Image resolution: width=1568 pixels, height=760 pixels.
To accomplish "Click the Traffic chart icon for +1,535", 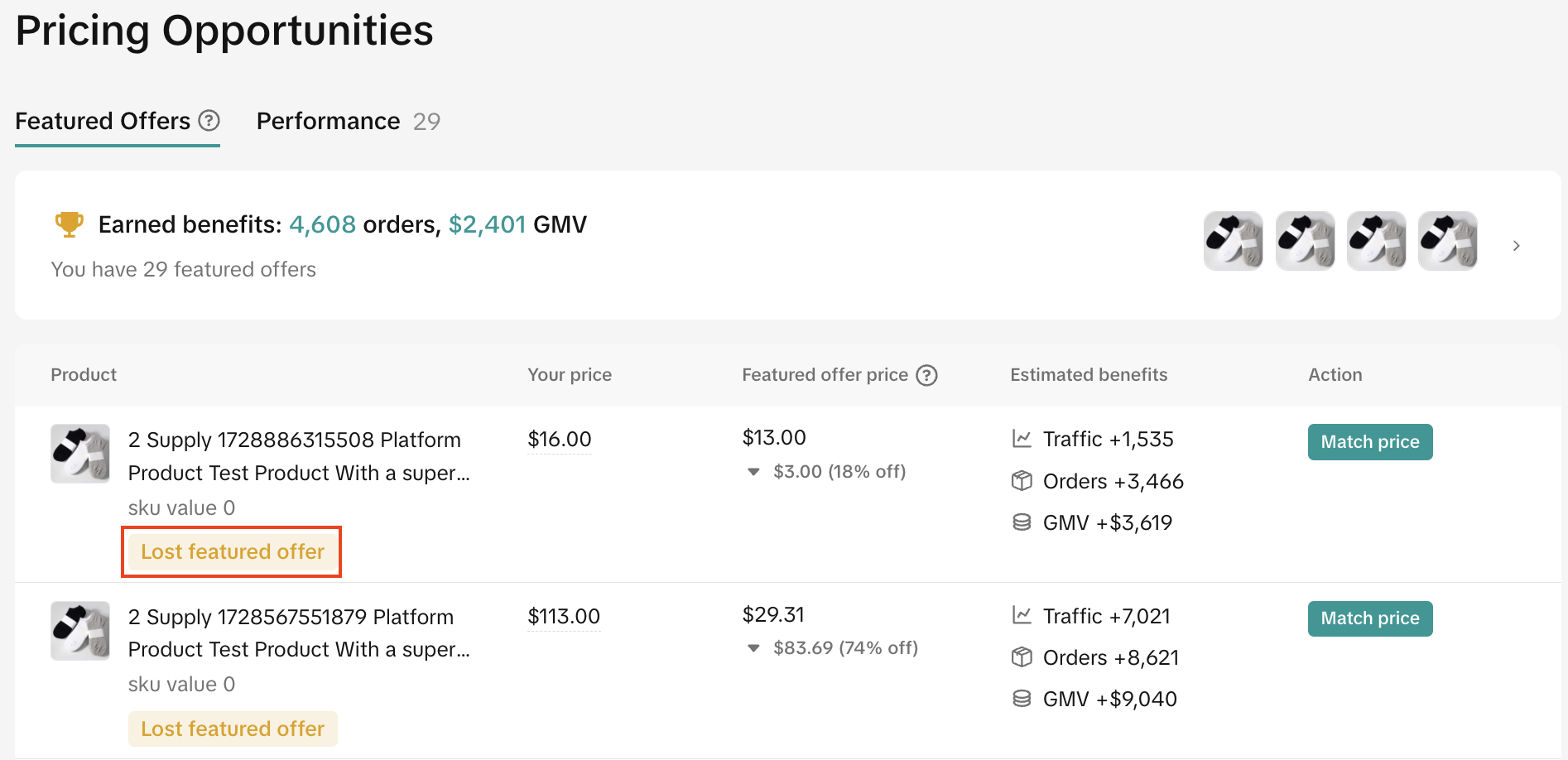I will click(1022, 439).
